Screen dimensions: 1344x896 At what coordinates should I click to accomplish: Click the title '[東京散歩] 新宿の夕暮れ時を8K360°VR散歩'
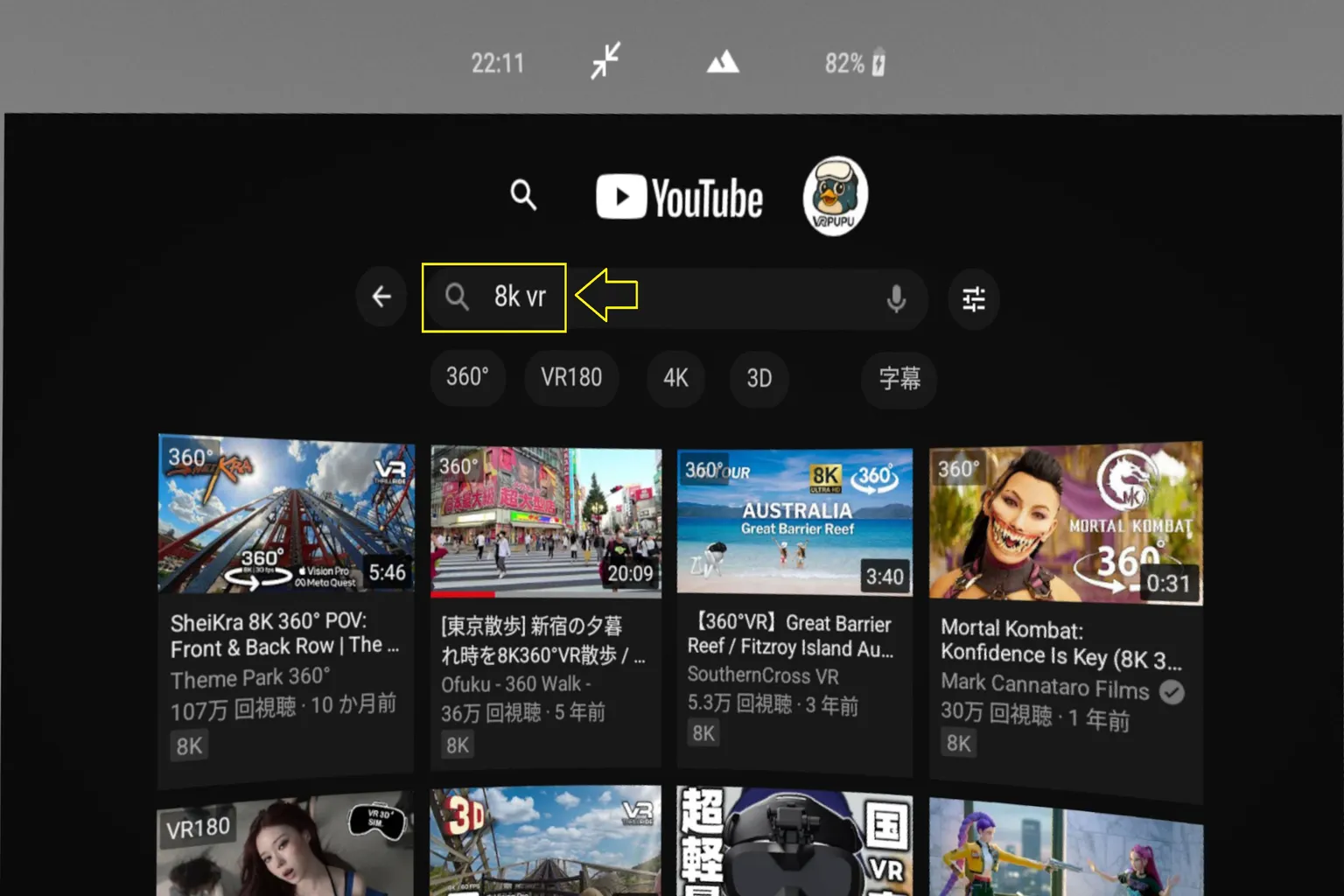(542, 640)
